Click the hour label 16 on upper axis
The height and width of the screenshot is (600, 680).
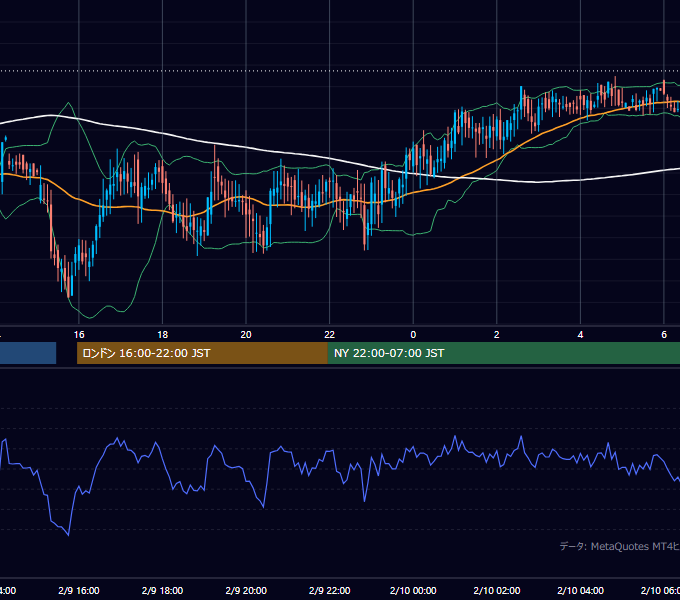click(x=79, y=335)
